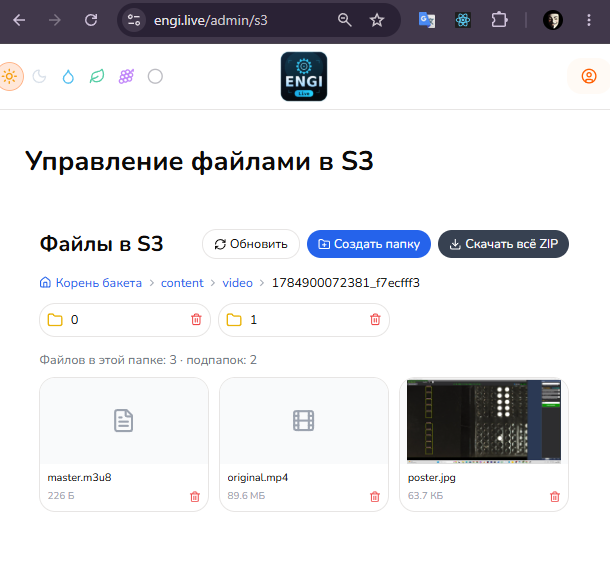This screenshot has width=610, height=572.
Task: Navigate to content breadcrumb
Action: pyautogui.click(x=182, y=282)
